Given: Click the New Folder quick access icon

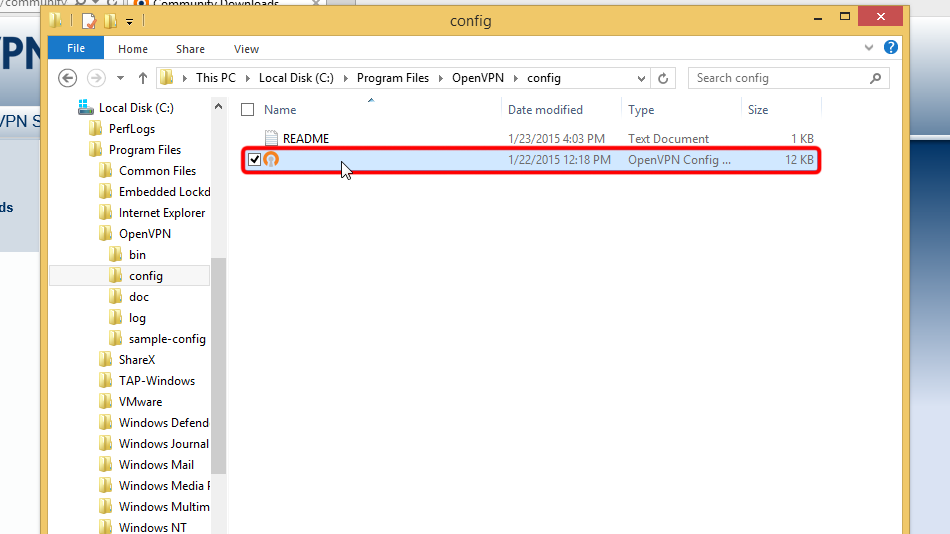Looking at the screenshot, I should 110,21.
